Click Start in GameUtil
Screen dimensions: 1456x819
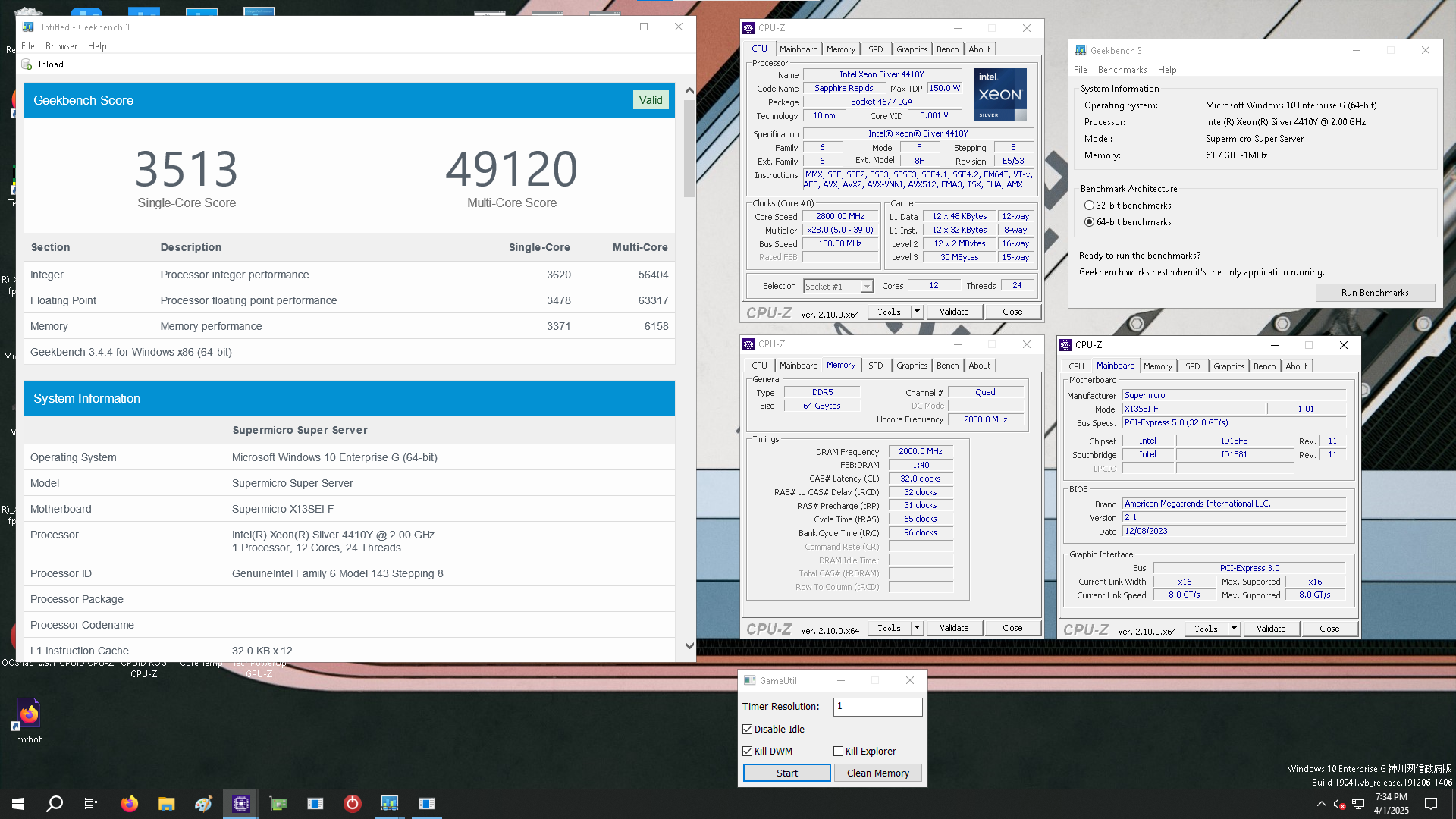coord(787,773)
